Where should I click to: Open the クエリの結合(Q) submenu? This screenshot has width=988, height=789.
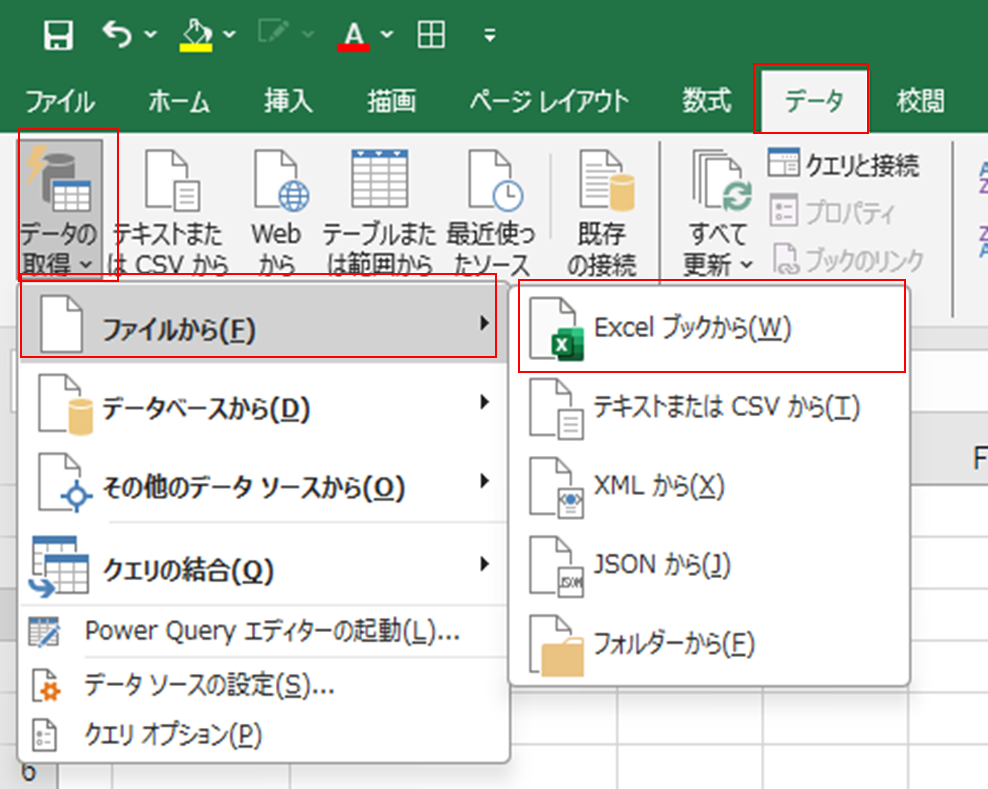[x=263, y=565]
